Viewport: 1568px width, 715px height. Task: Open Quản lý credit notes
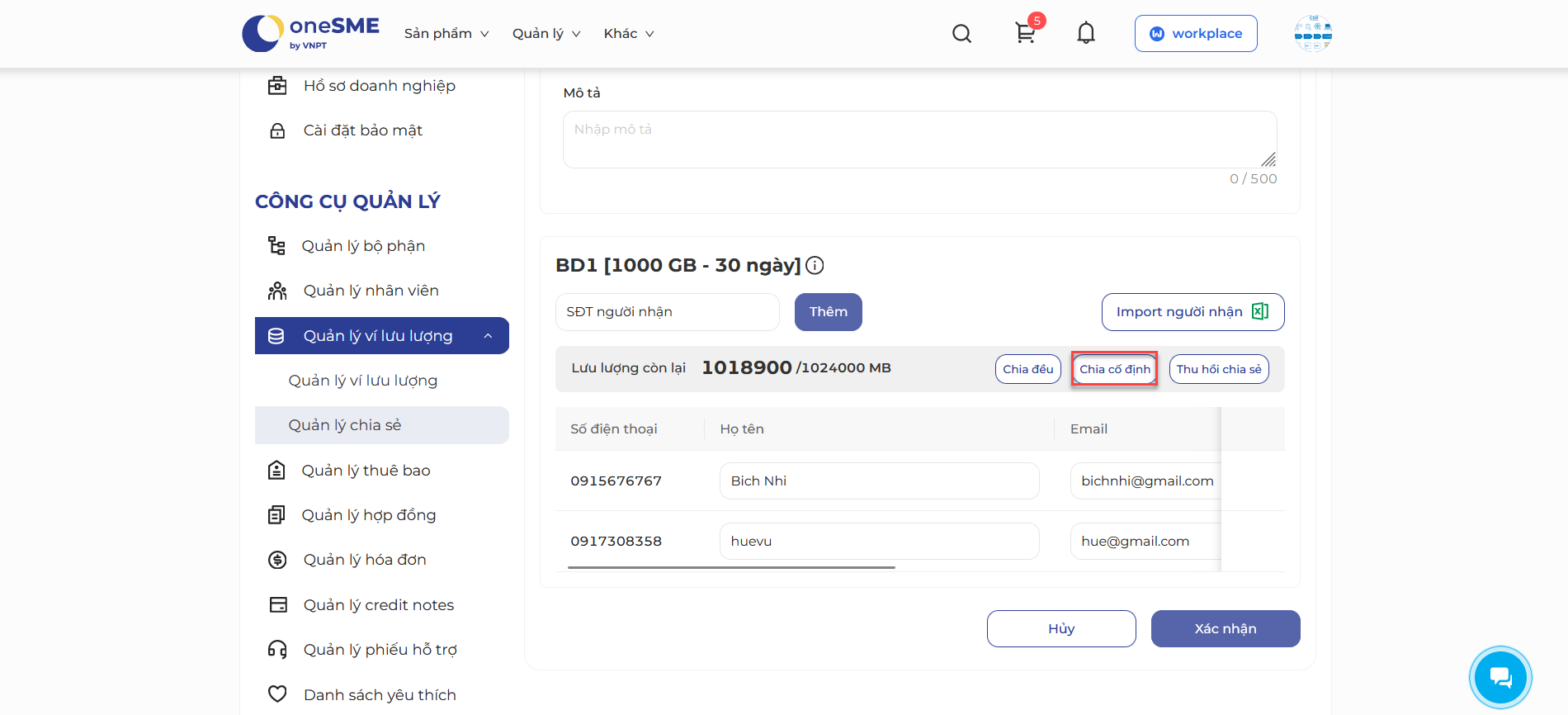coord(379,605)
